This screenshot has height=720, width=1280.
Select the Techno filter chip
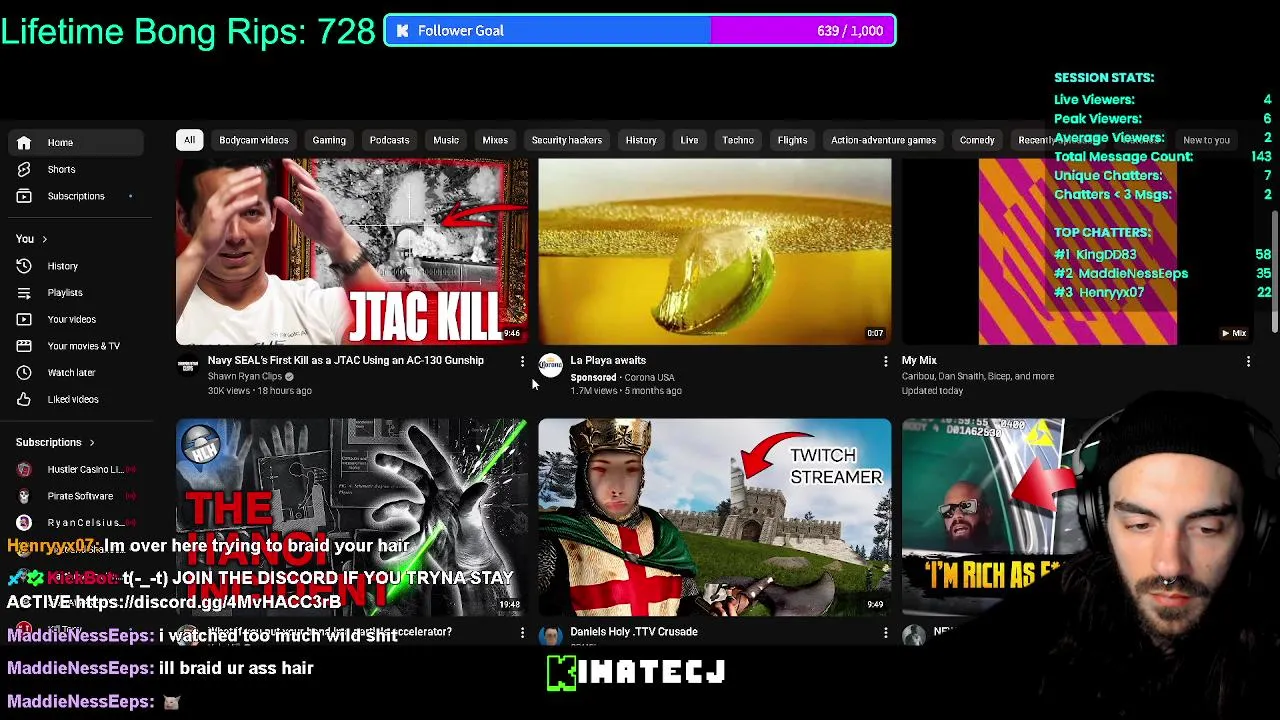point(738,140)
